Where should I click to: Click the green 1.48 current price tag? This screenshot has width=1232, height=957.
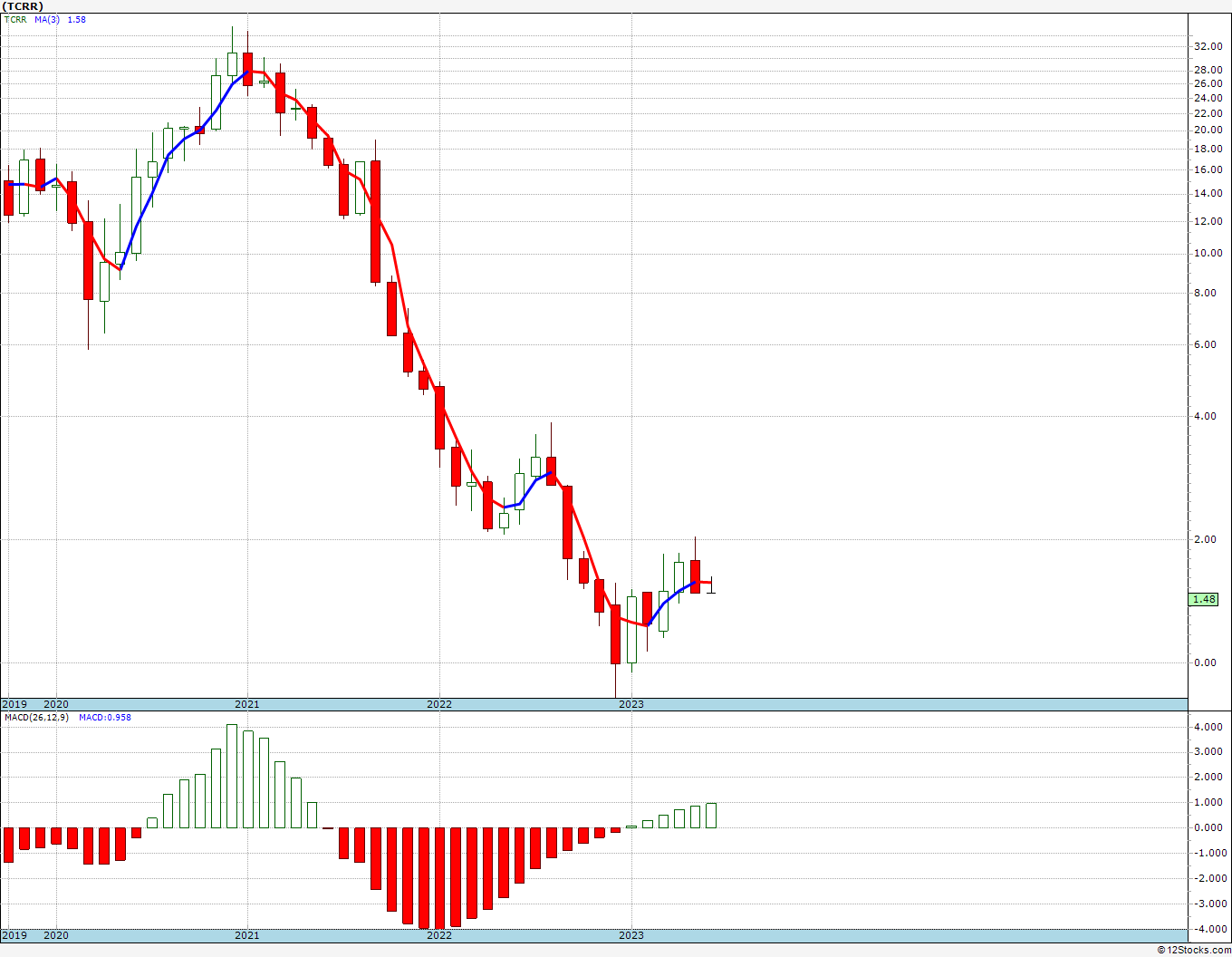click(x=1205, y=599)
